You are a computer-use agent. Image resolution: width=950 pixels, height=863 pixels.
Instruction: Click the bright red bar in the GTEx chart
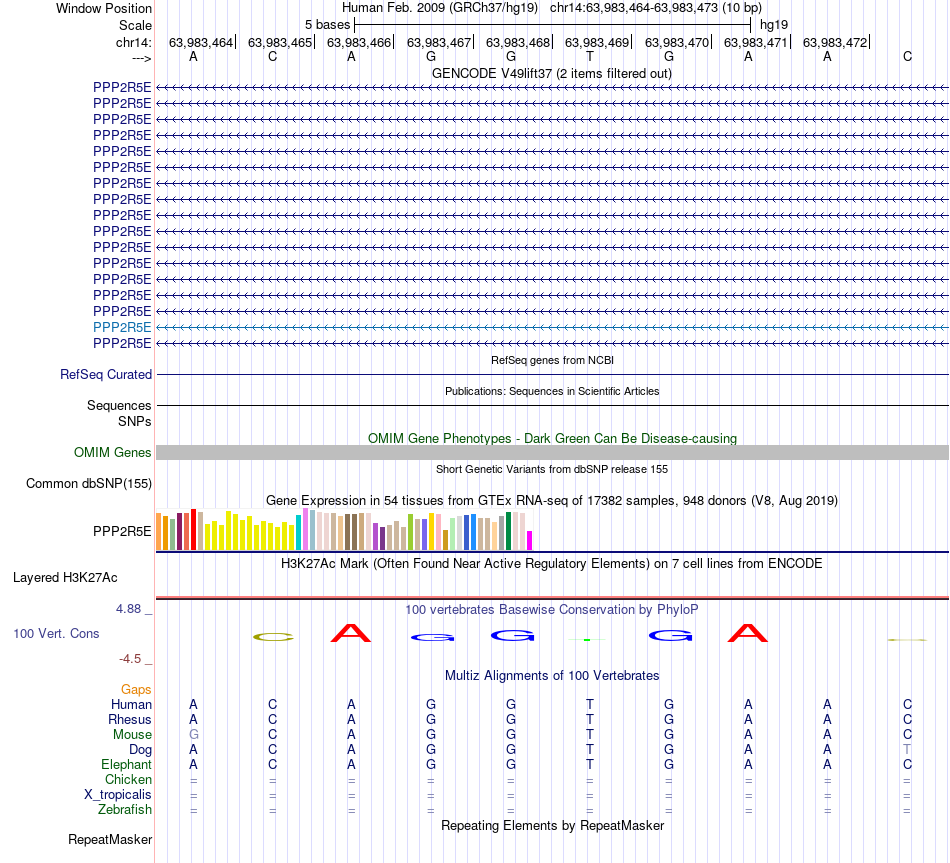[193, 530]
